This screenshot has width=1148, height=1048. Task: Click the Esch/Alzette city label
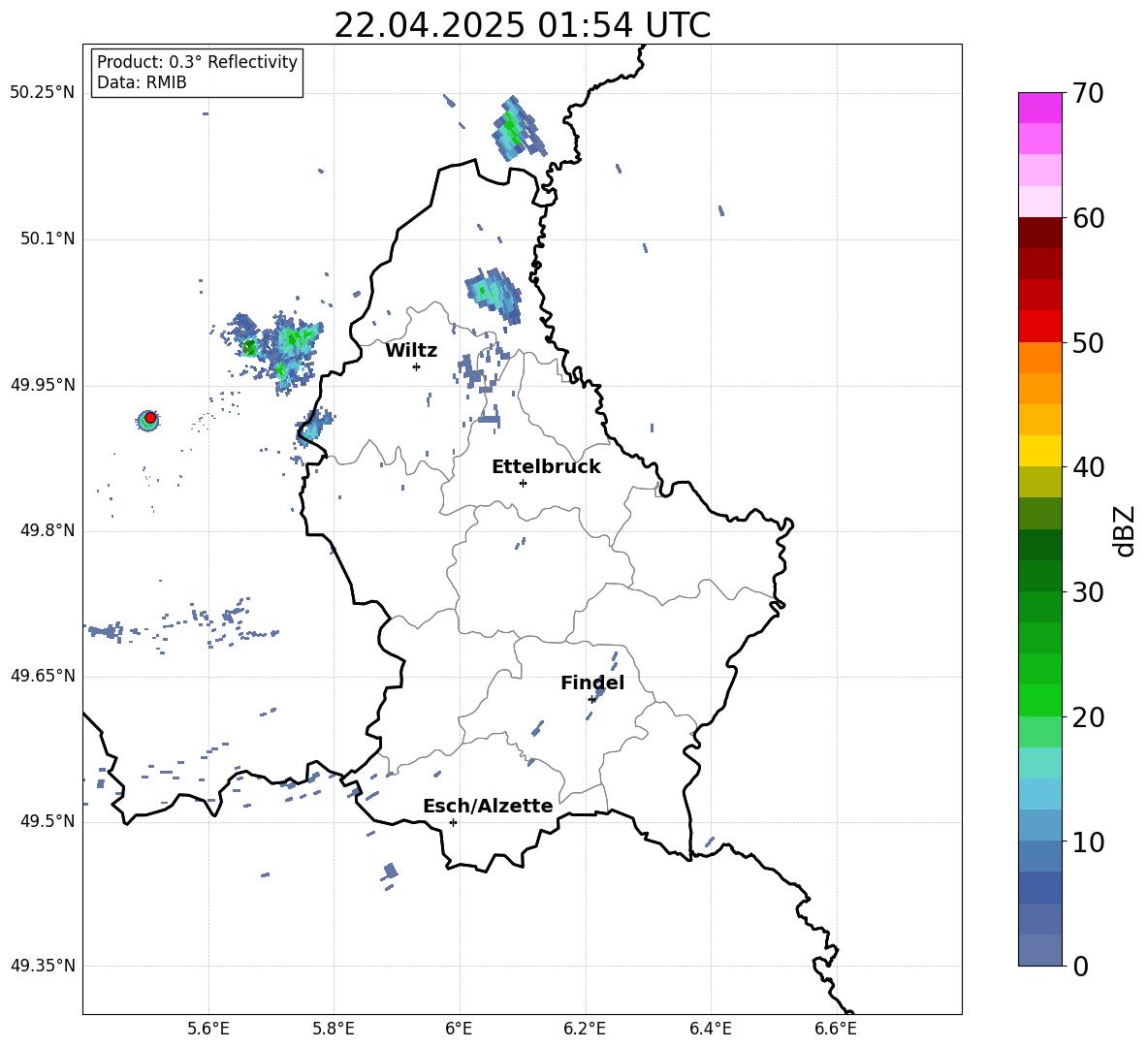pos(488,807)
